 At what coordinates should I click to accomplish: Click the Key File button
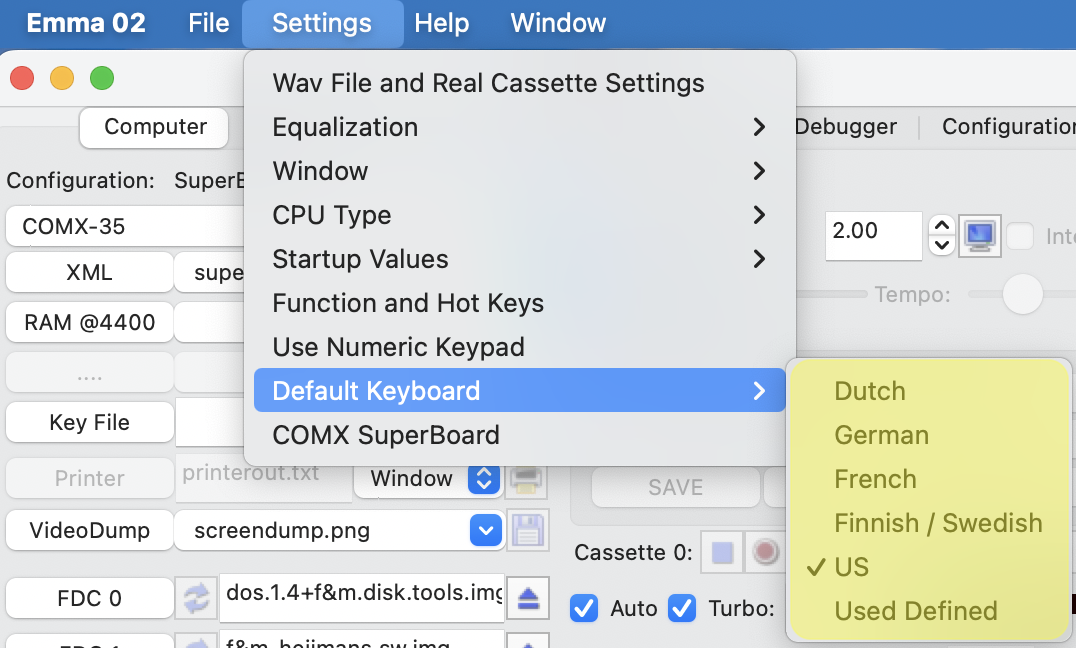(89, 422)
